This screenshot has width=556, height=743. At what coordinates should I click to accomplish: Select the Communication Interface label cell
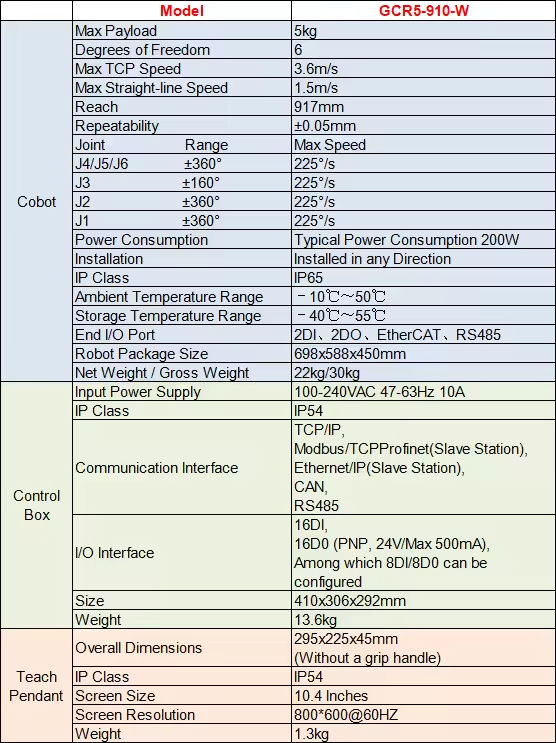pos(182,468)
